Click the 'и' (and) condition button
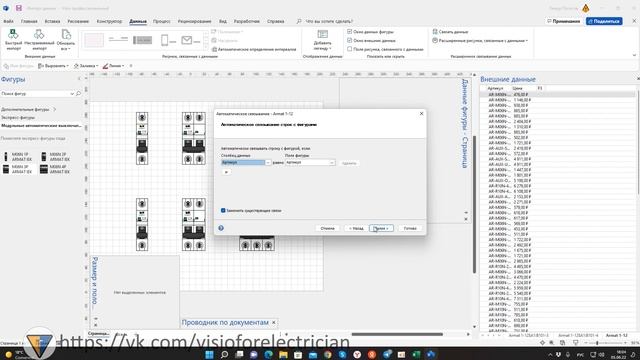This screenshot has height=360, width=640. [226, 172]
